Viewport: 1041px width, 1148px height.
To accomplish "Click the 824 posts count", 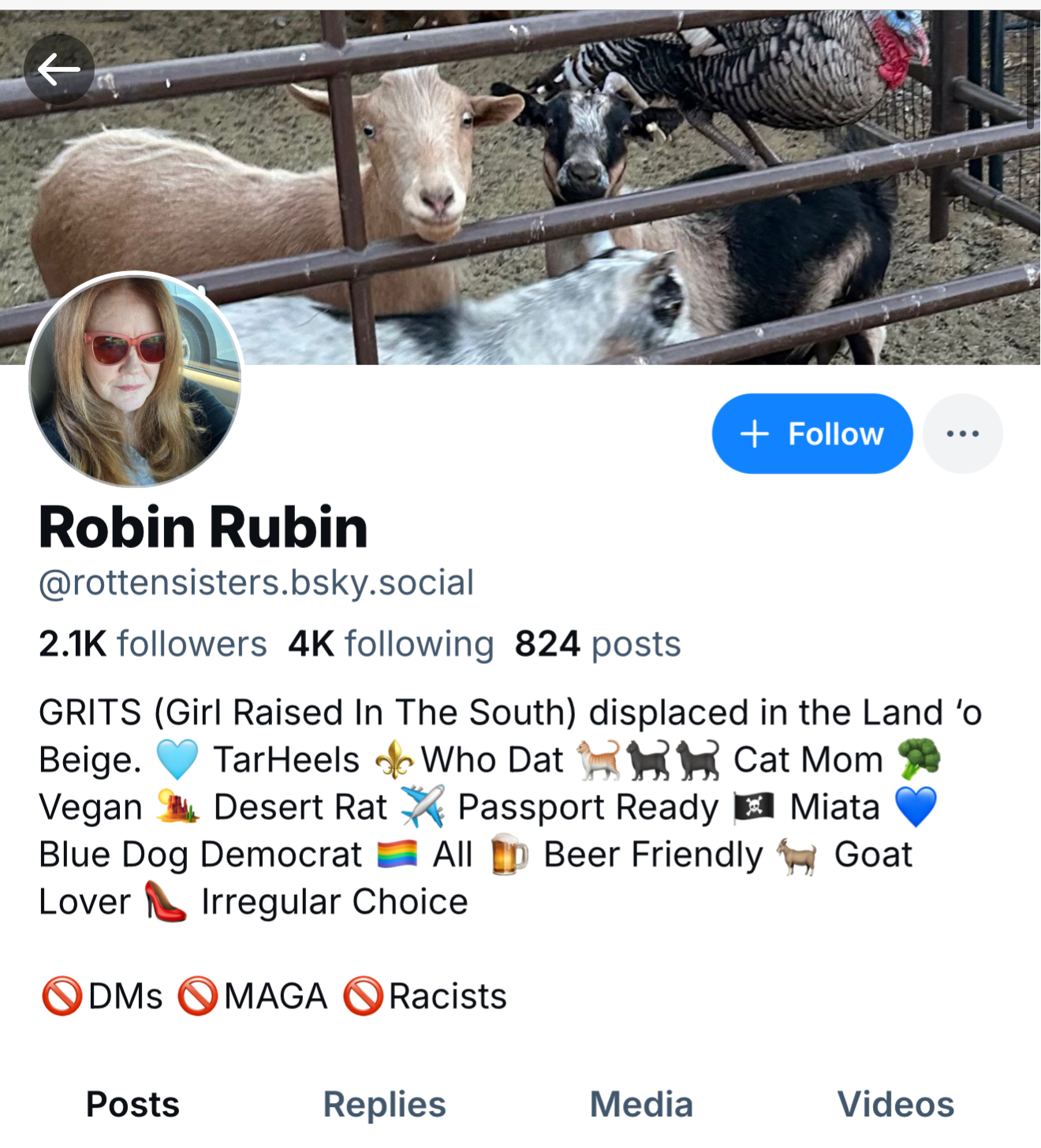I will coord(598,644).
